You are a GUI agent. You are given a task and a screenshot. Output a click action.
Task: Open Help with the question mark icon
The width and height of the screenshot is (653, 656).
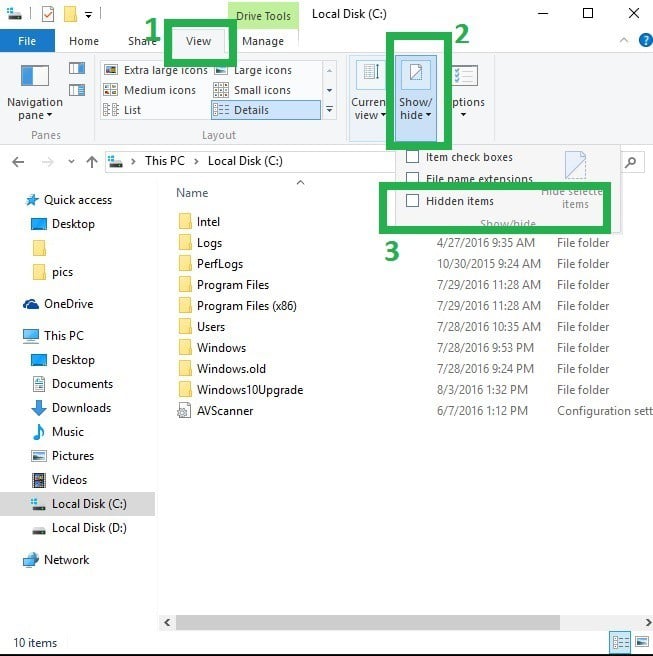click(646, 40)
